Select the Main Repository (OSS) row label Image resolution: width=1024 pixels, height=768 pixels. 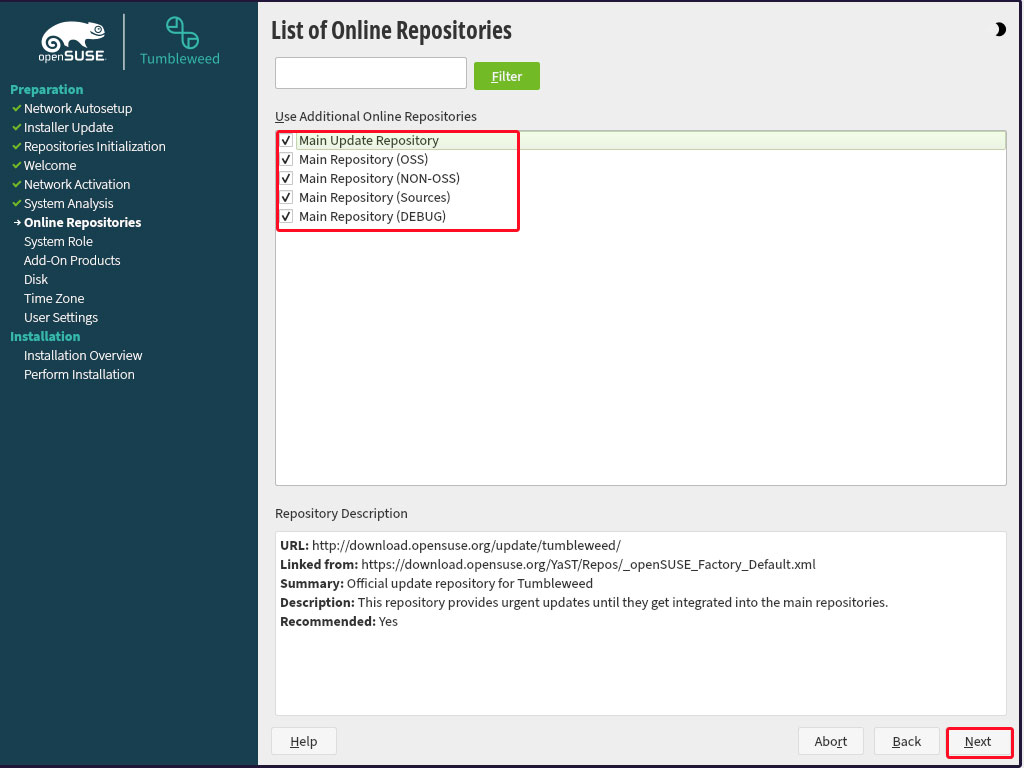tap(364, 159)
